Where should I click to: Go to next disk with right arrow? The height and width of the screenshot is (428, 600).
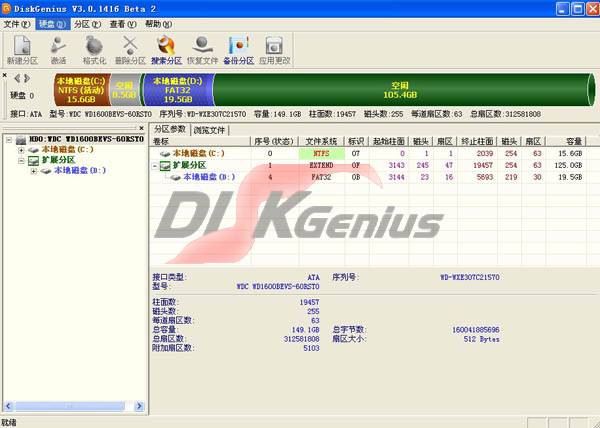(27, 78)
